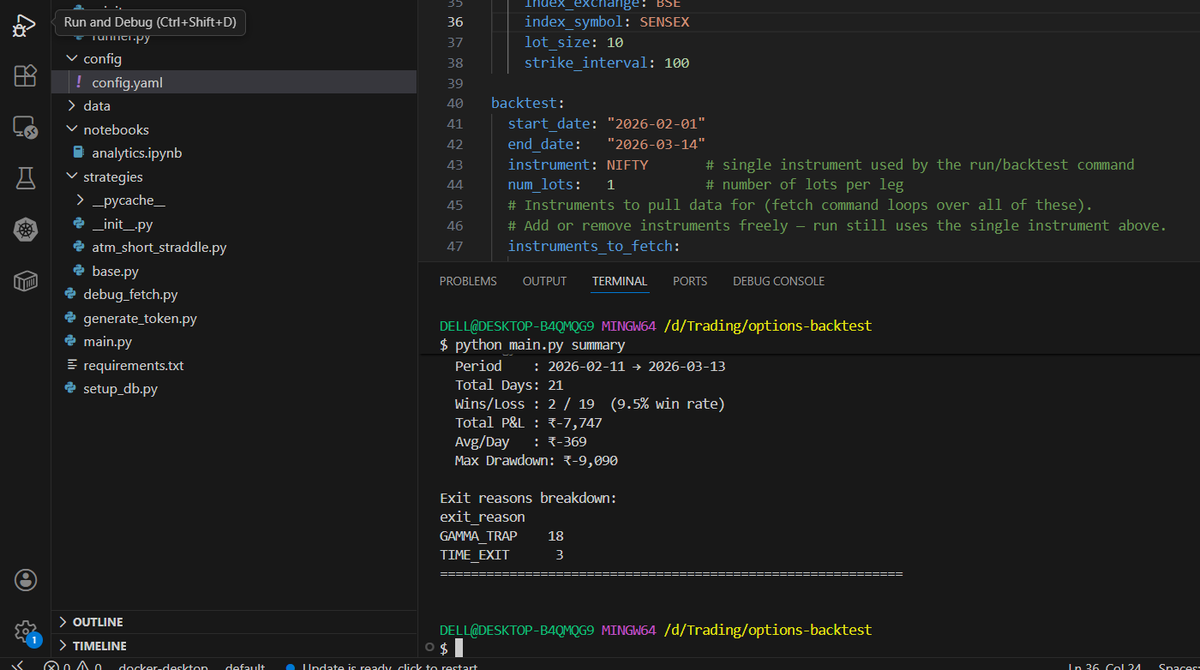Open the Run and Debug view

25,26
